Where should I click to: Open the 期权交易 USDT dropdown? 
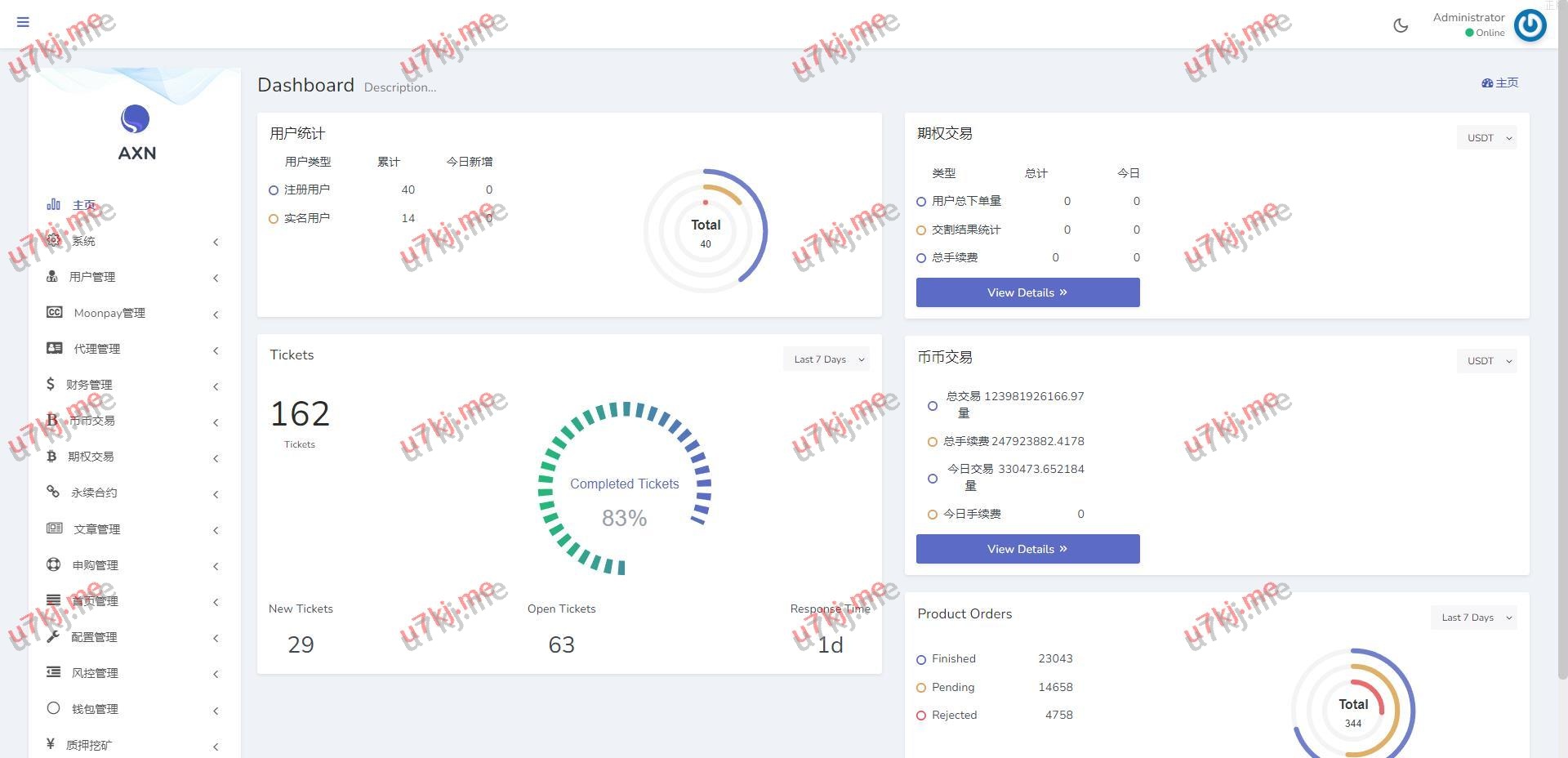(x=1486, y=138)
